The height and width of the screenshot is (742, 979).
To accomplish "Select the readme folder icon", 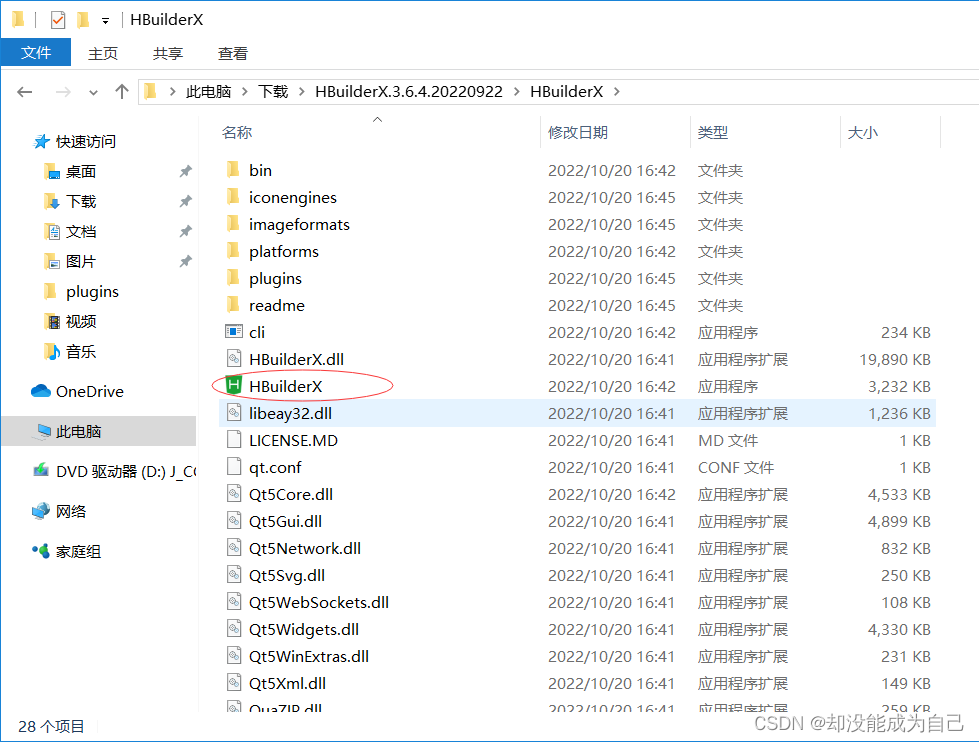I will pyautogui.click(x=234, y=304).
